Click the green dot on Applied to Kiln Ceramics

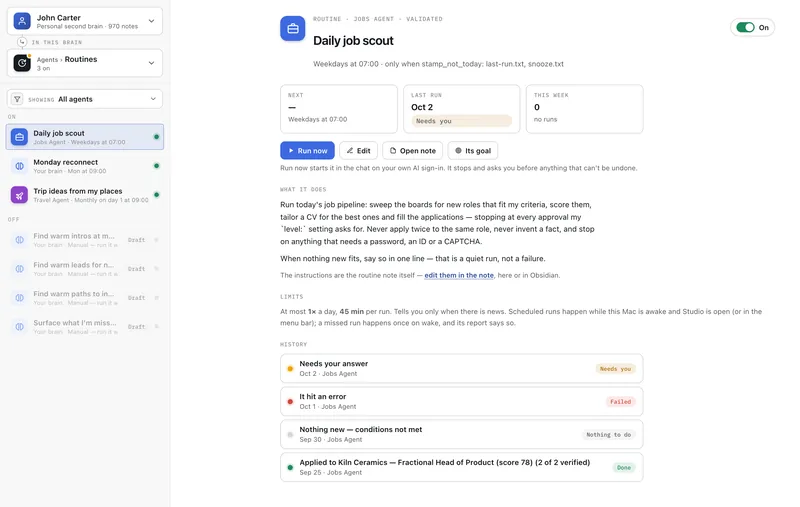click(290, 467)
